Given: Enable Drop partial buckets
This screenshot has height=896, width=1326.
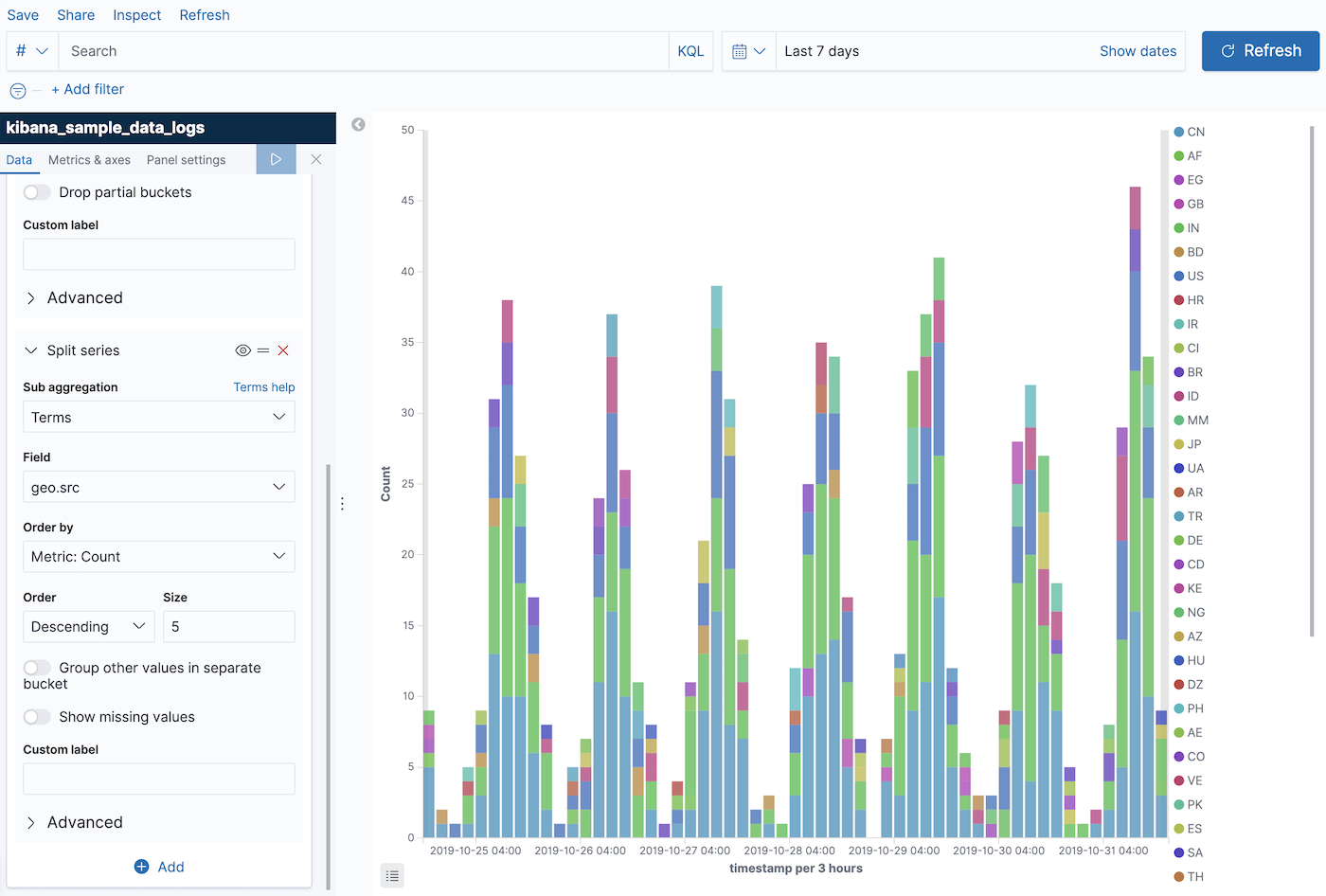Looking at the screenshot, I should coord(36,191).
